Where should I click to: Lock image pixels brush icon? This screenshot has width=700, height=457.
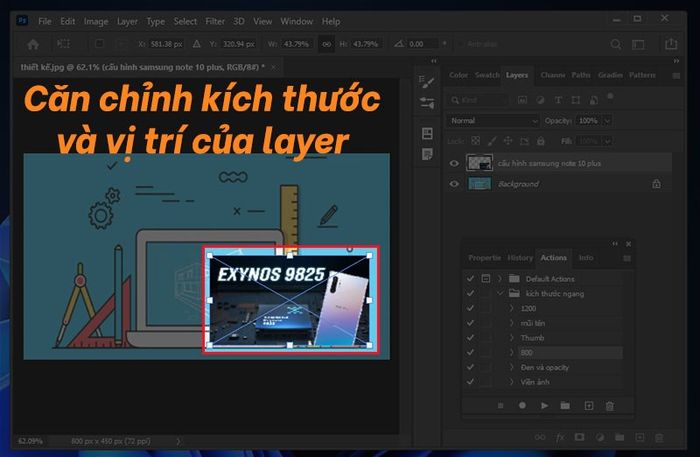coord(492,141)
